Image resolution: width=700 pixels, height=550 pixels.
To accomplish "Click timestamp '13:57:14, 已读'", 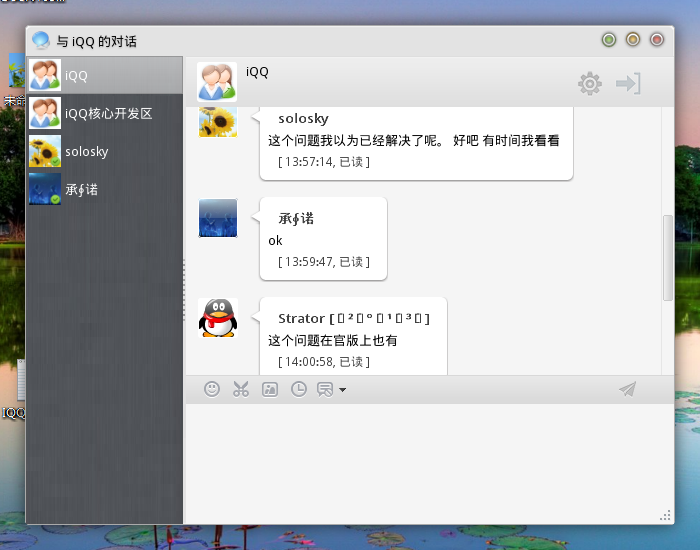I will (x=324, y=162).
